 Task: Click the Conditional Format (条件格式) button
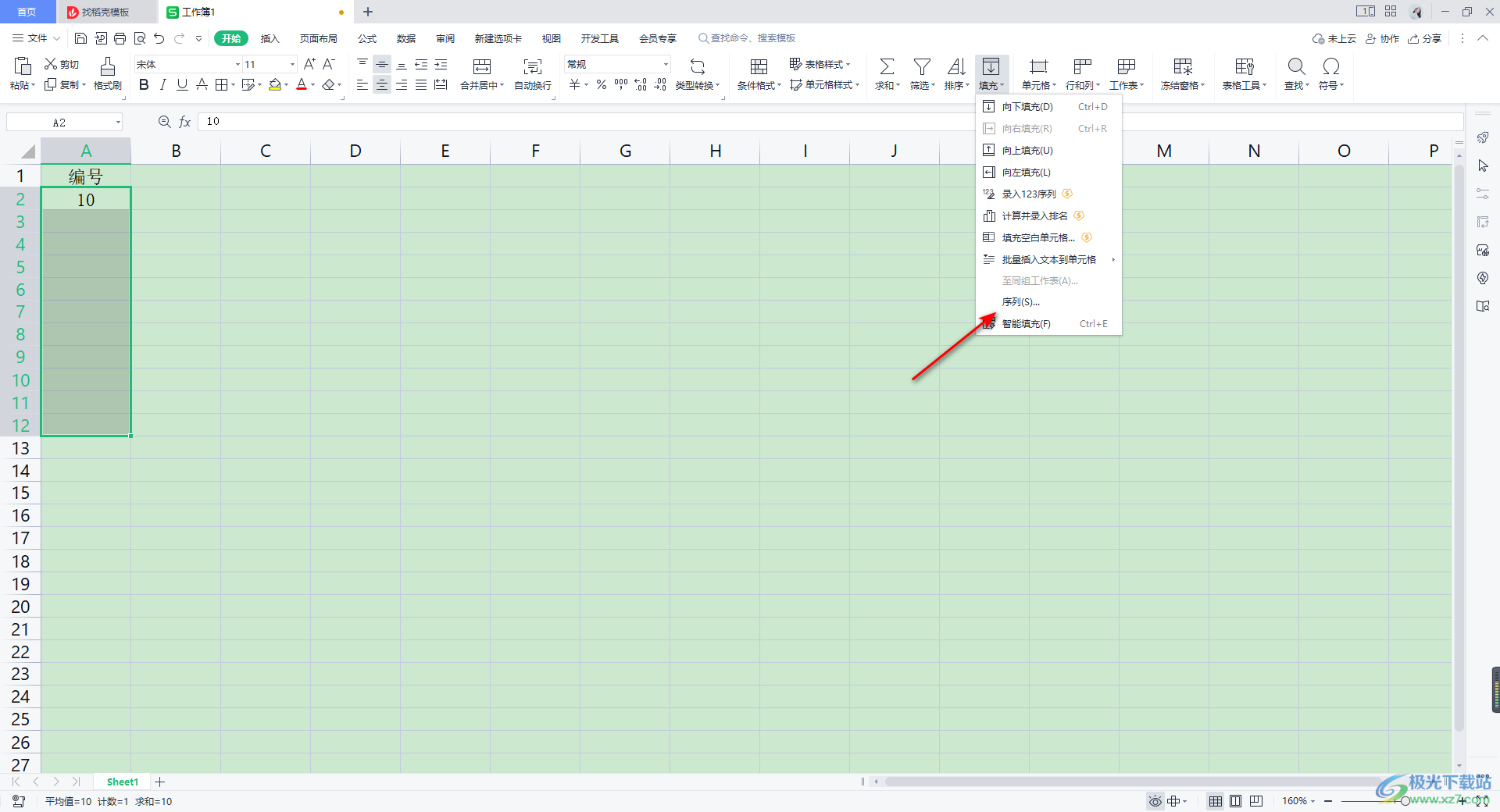[x=759, y=74]
